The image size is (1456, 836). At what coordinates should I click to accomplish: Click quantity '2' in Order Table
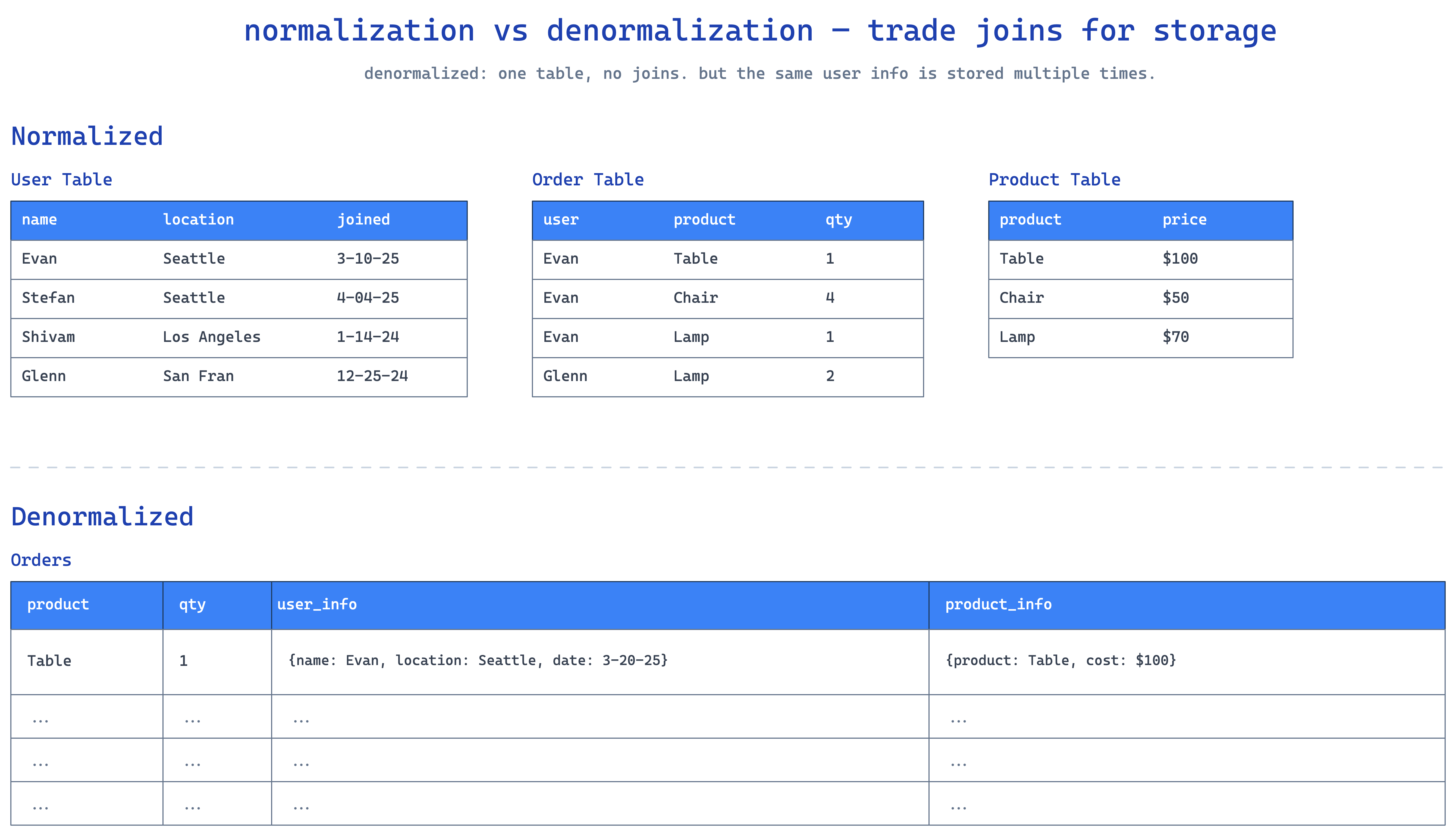830,376
